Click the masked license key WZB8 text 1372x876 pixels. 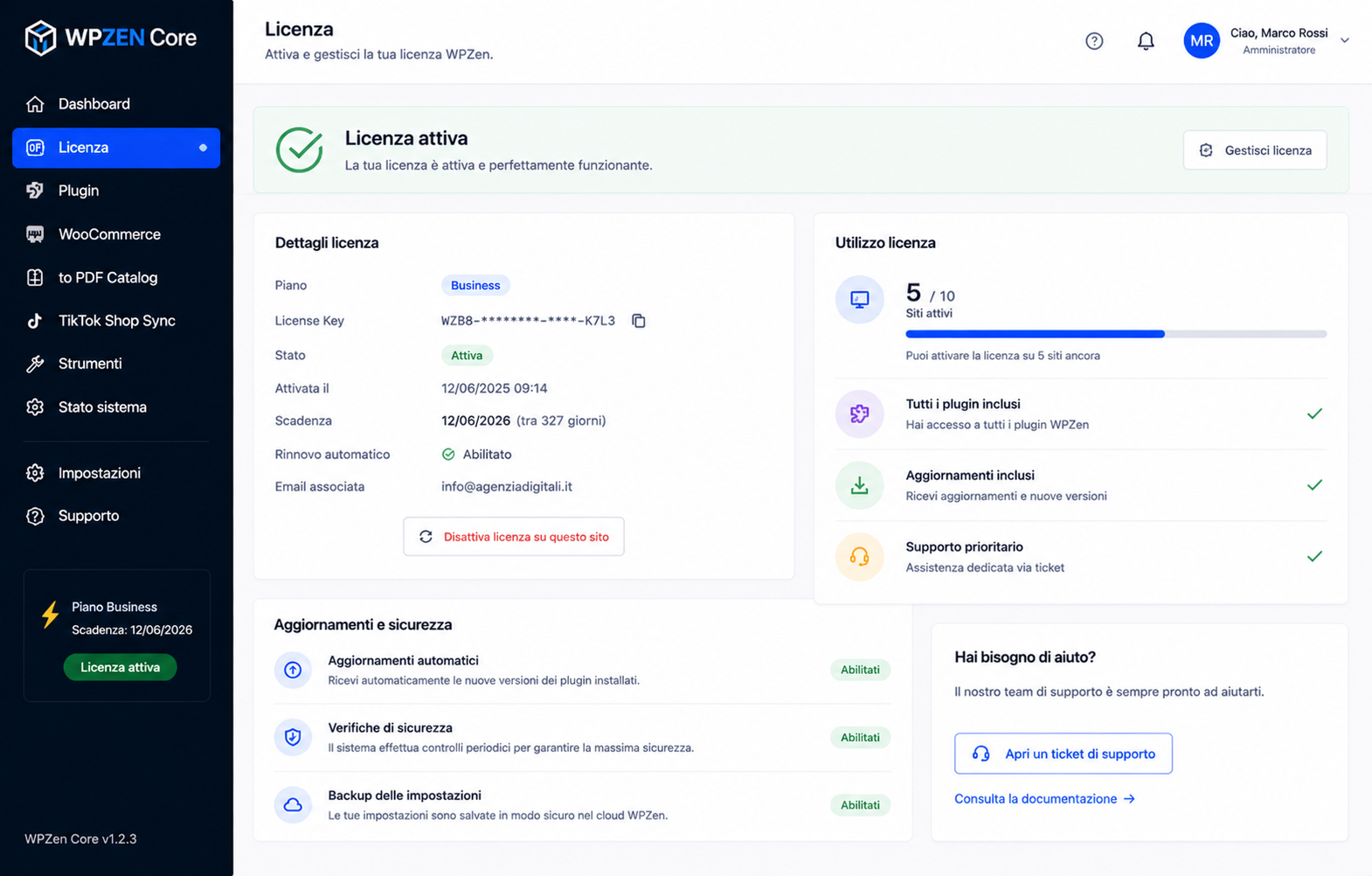point(528,321)
